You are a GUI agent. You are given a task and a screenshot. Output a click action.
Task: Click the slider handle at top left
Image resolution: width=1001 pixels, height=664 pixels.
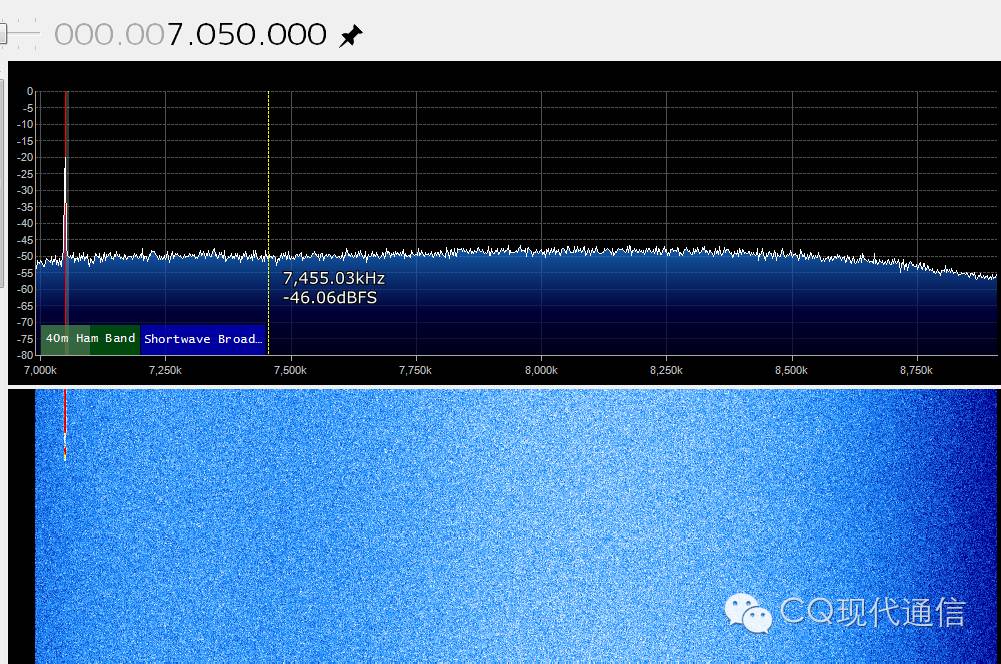[3, 34]
